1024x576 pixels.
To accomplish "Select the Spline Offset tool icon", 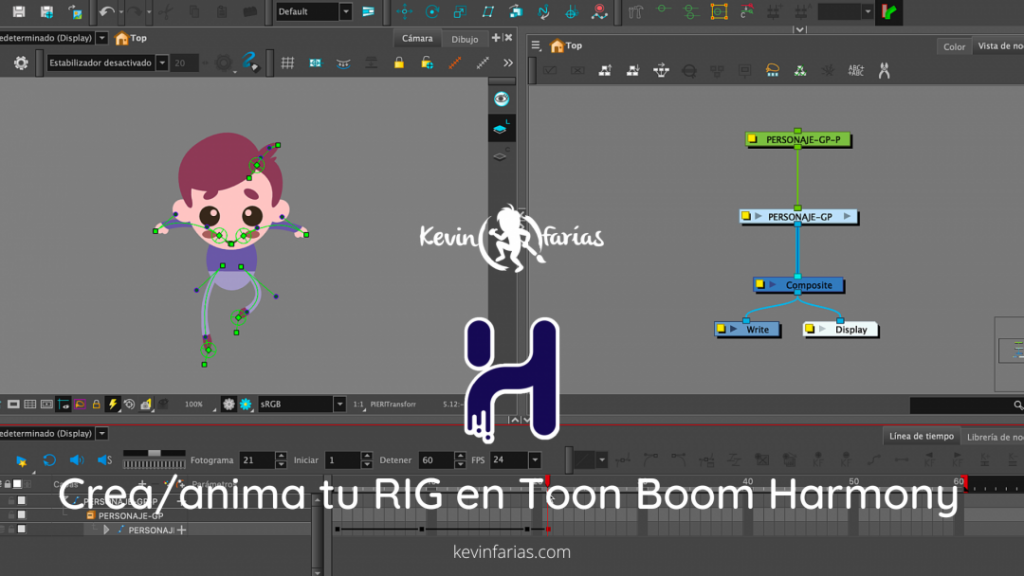I will click(x=543, y=11).
